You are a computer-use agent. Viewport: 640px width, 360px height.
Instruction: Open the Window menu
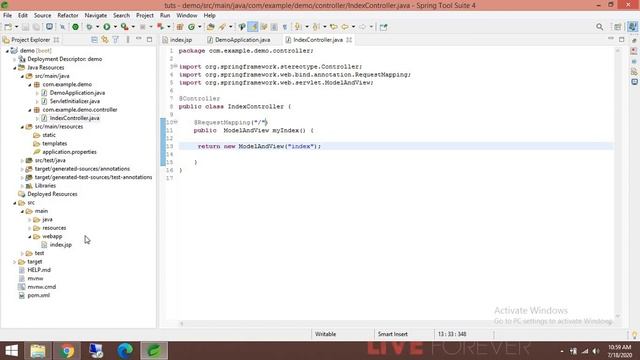point(187,15)
